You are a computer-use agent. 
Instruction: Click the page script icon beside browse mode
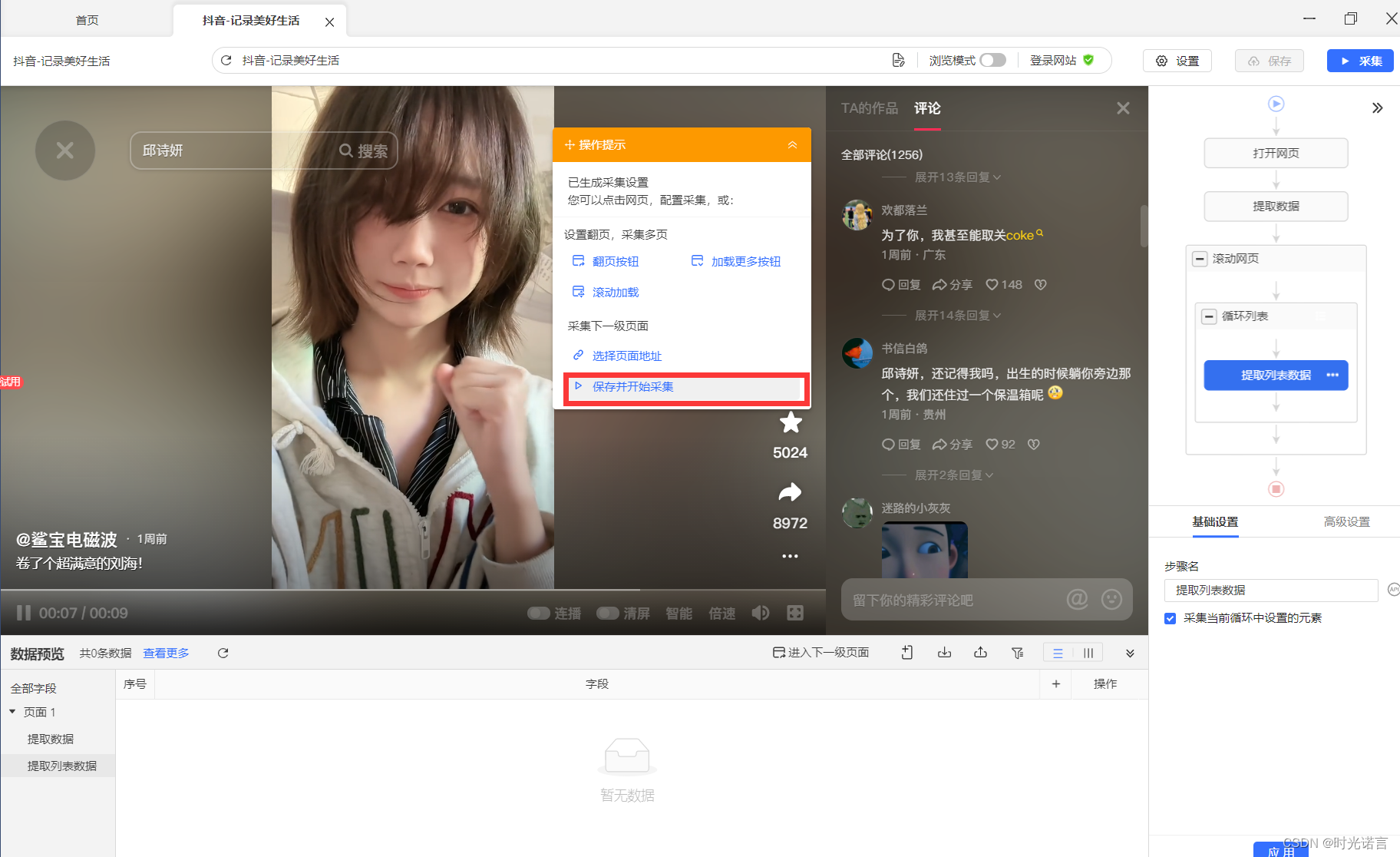(x=898, y=60)
